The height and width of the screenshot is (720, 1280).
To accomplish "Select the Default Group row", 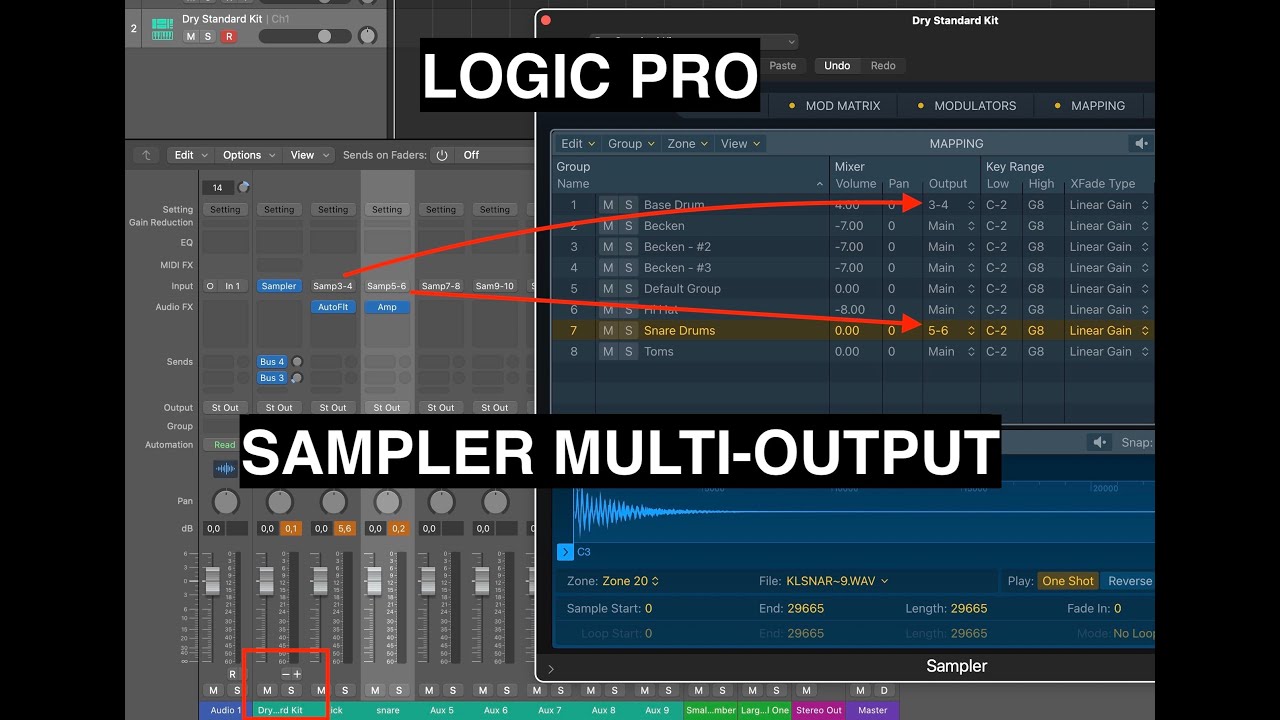I will pos(852,289).
